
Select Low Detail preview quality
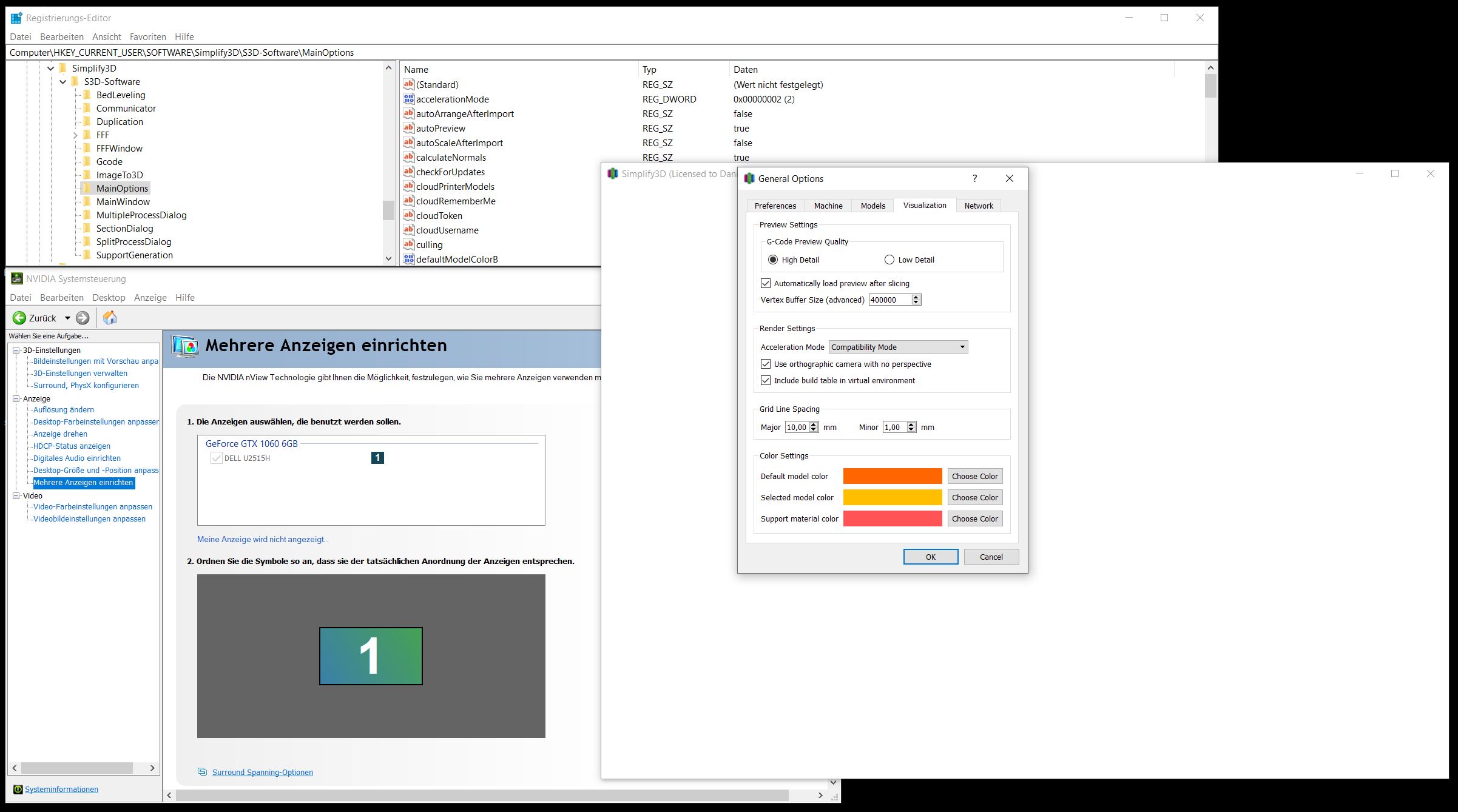point(889,260)
